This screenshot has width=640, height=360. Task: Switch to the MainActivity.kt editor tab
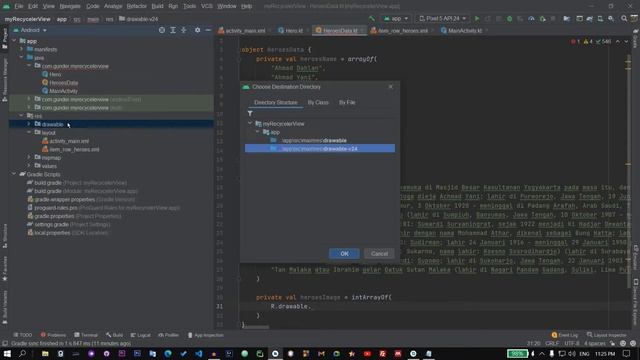pos(463,31)
